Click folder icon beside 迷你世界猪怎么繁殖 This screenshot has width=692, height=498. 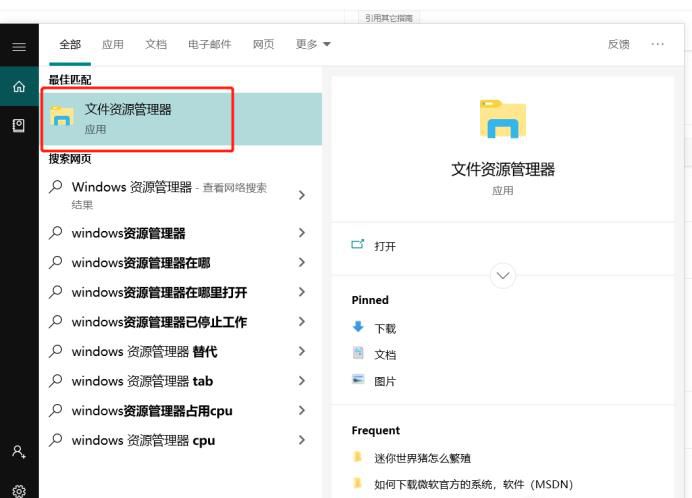click(x=358, y=456)
